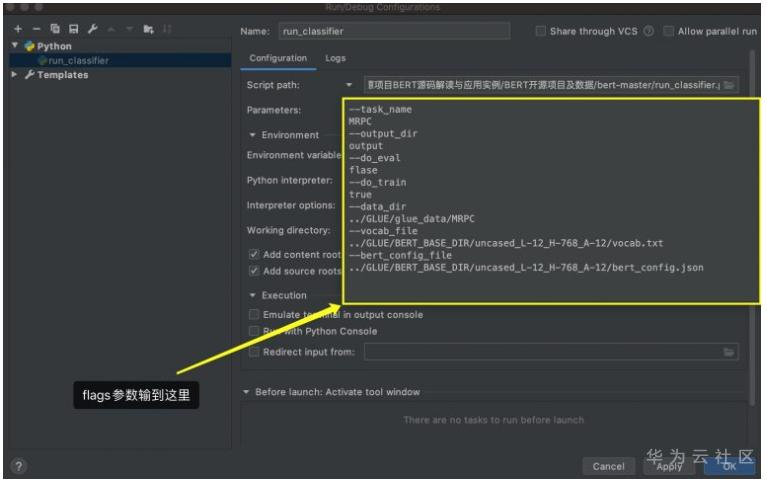
Task: Click the vocab.txt path line
Action: [506, 243]
